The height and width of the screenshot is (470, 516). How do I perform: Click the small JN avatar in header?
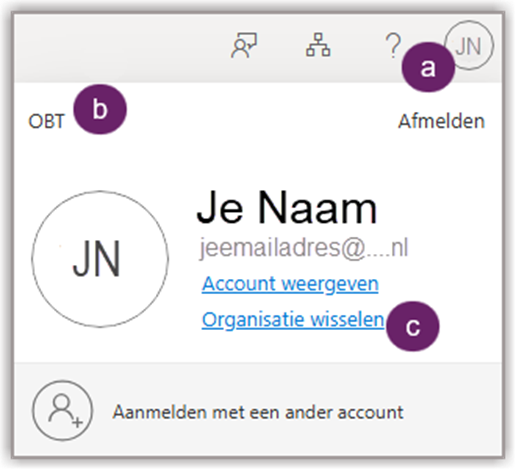468,46
